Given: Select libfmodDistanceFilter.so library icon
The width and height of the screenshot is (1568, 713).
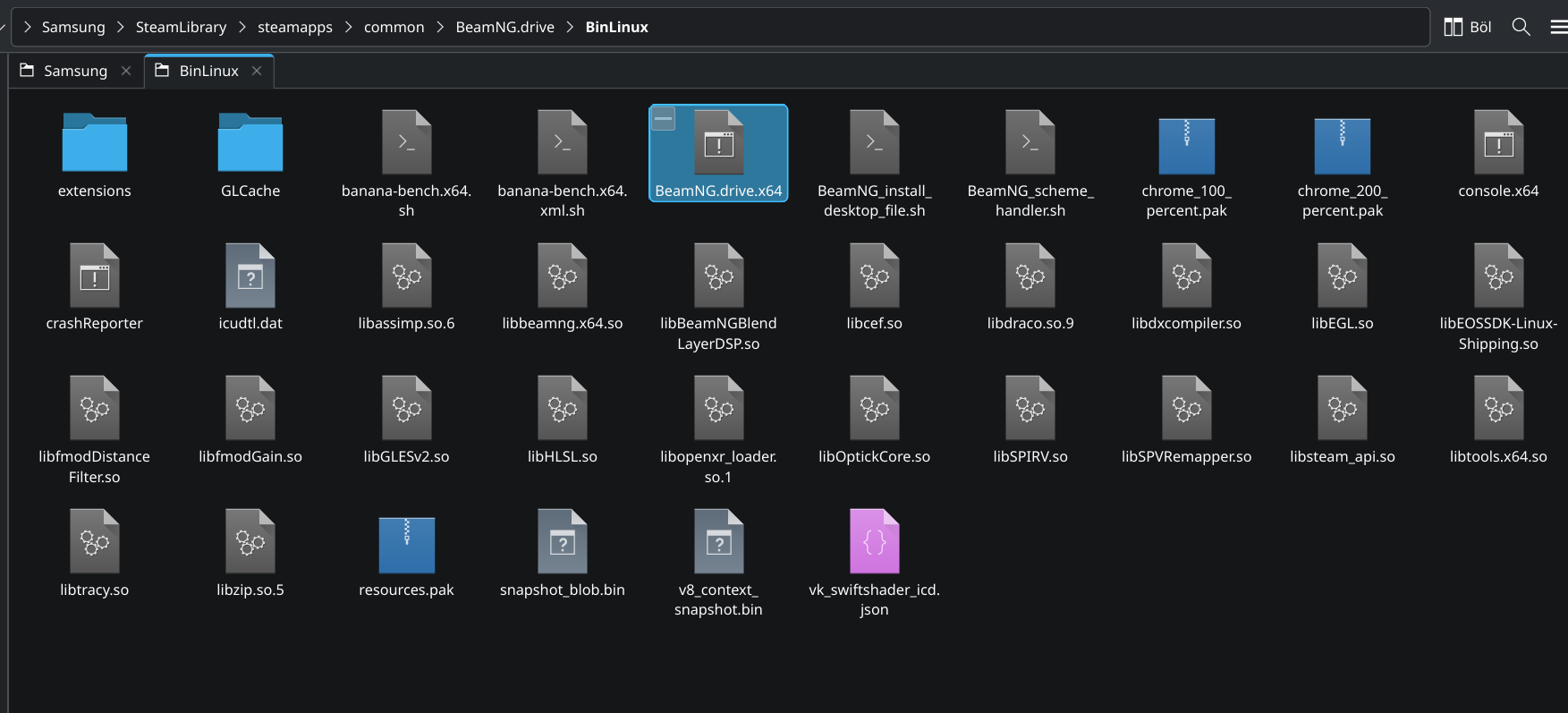Looking at the screenshot, I should click(95, 408).
